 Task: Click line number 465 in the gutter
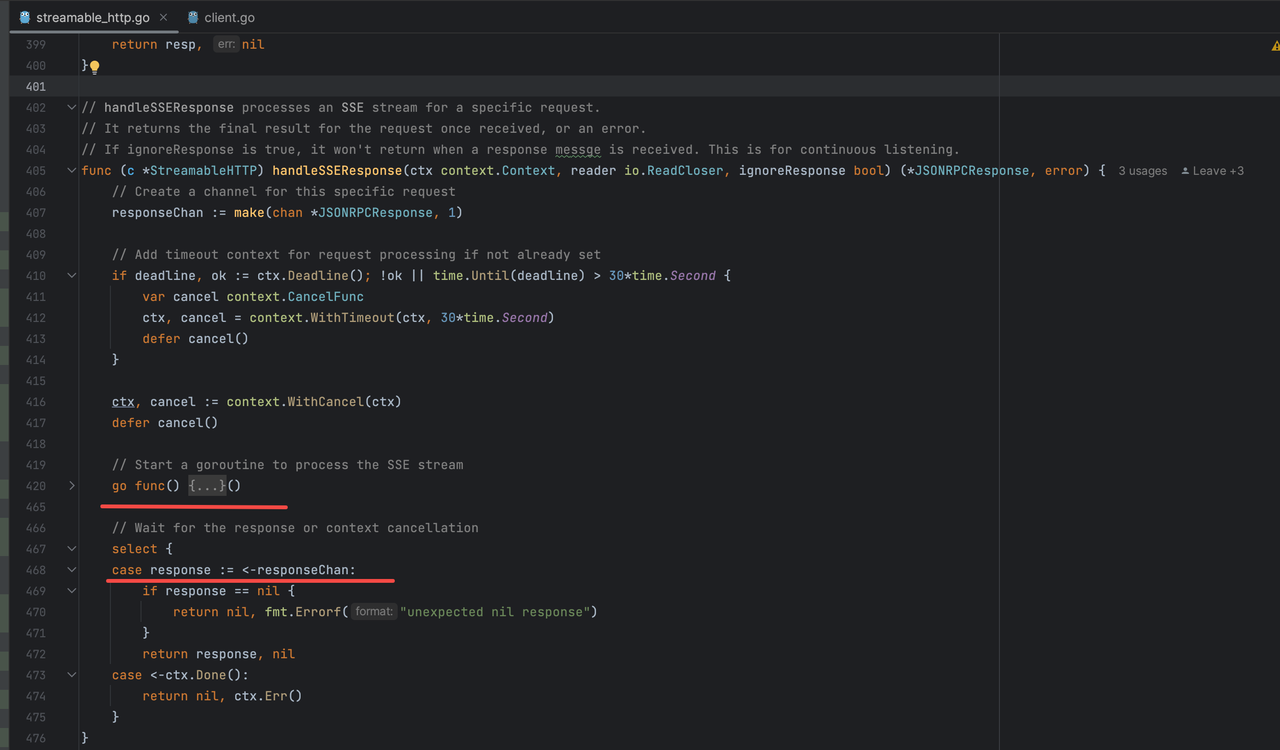(35, 506)
